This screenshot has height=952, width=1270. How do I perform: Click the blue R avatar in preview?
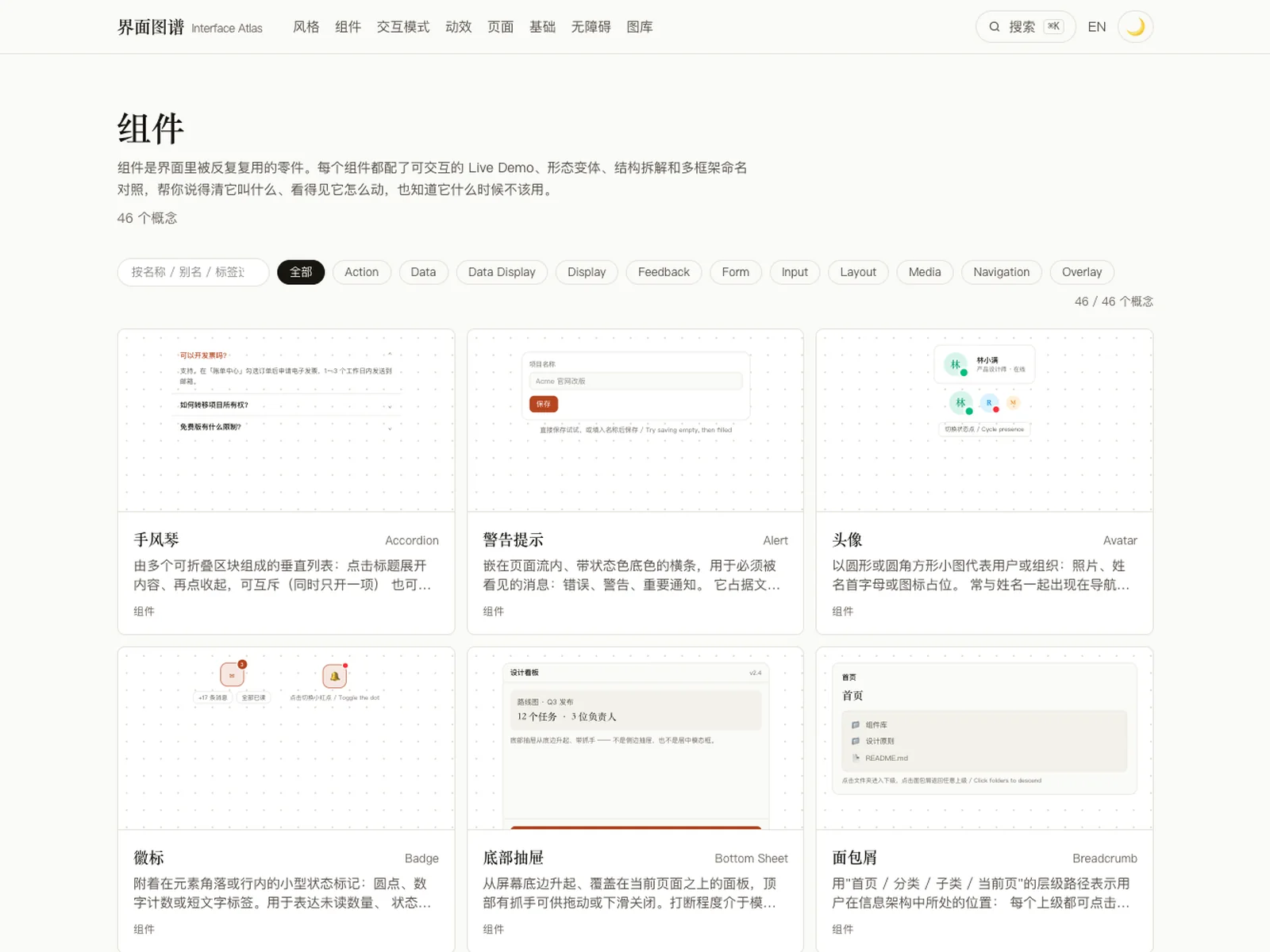989,403
